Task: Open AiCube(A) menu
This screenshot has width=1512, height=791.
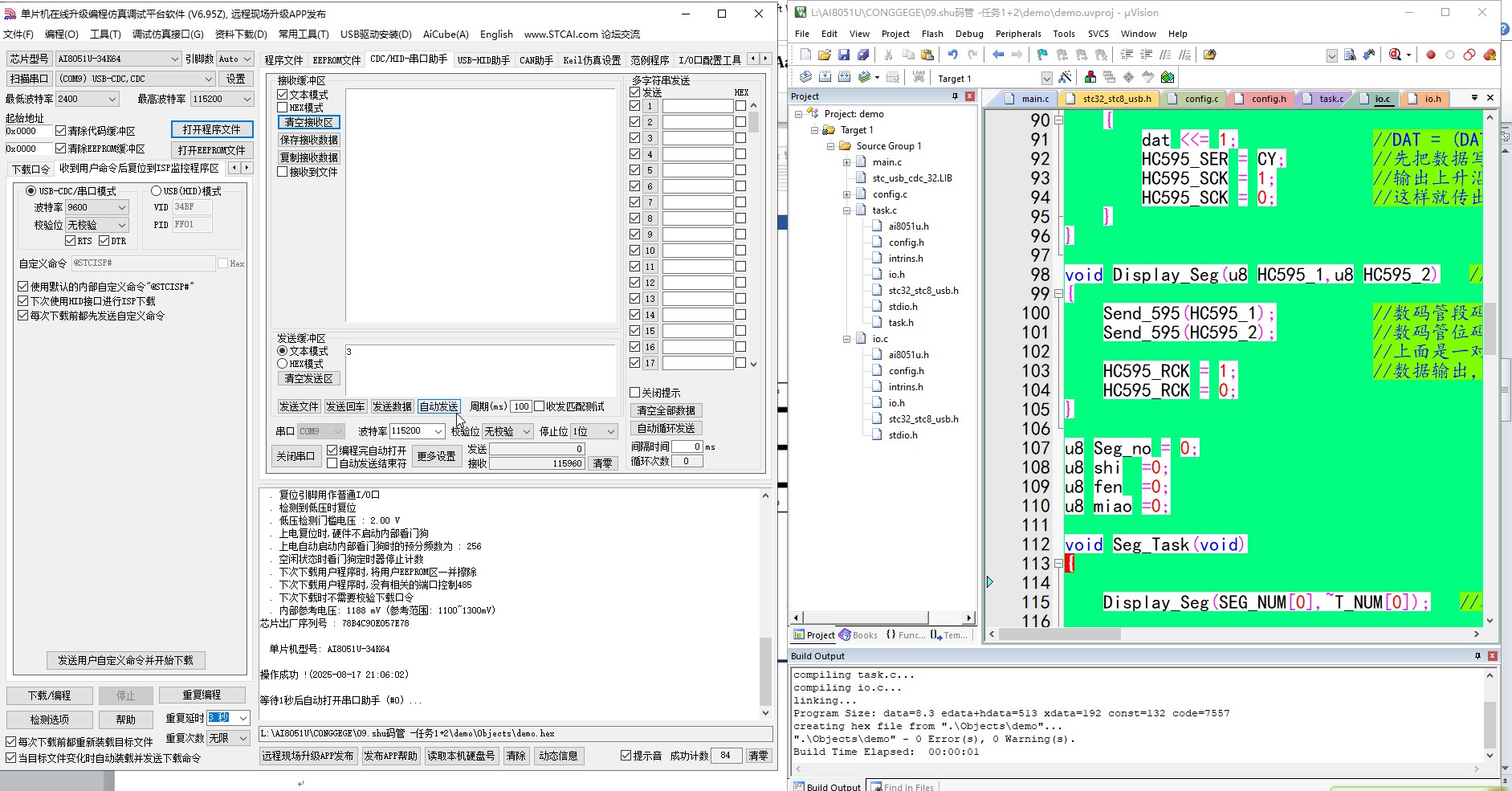Action: (446, 35)
